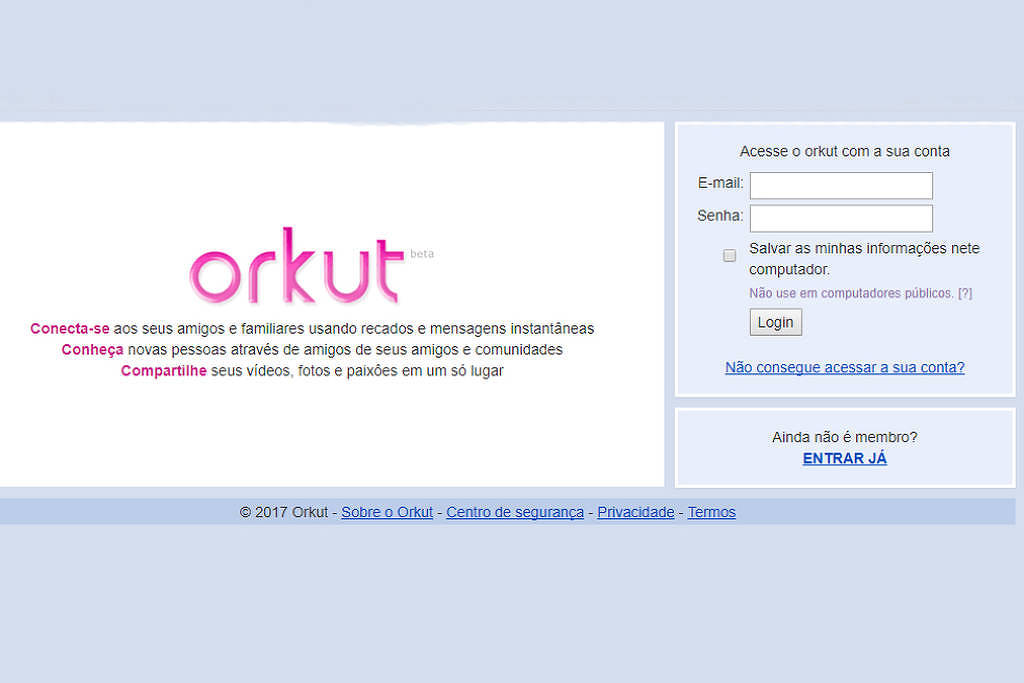The height and width of the screenshot is (683, 1024).
Task: Focus the E-mail input field
Action: tap(840, 185)
